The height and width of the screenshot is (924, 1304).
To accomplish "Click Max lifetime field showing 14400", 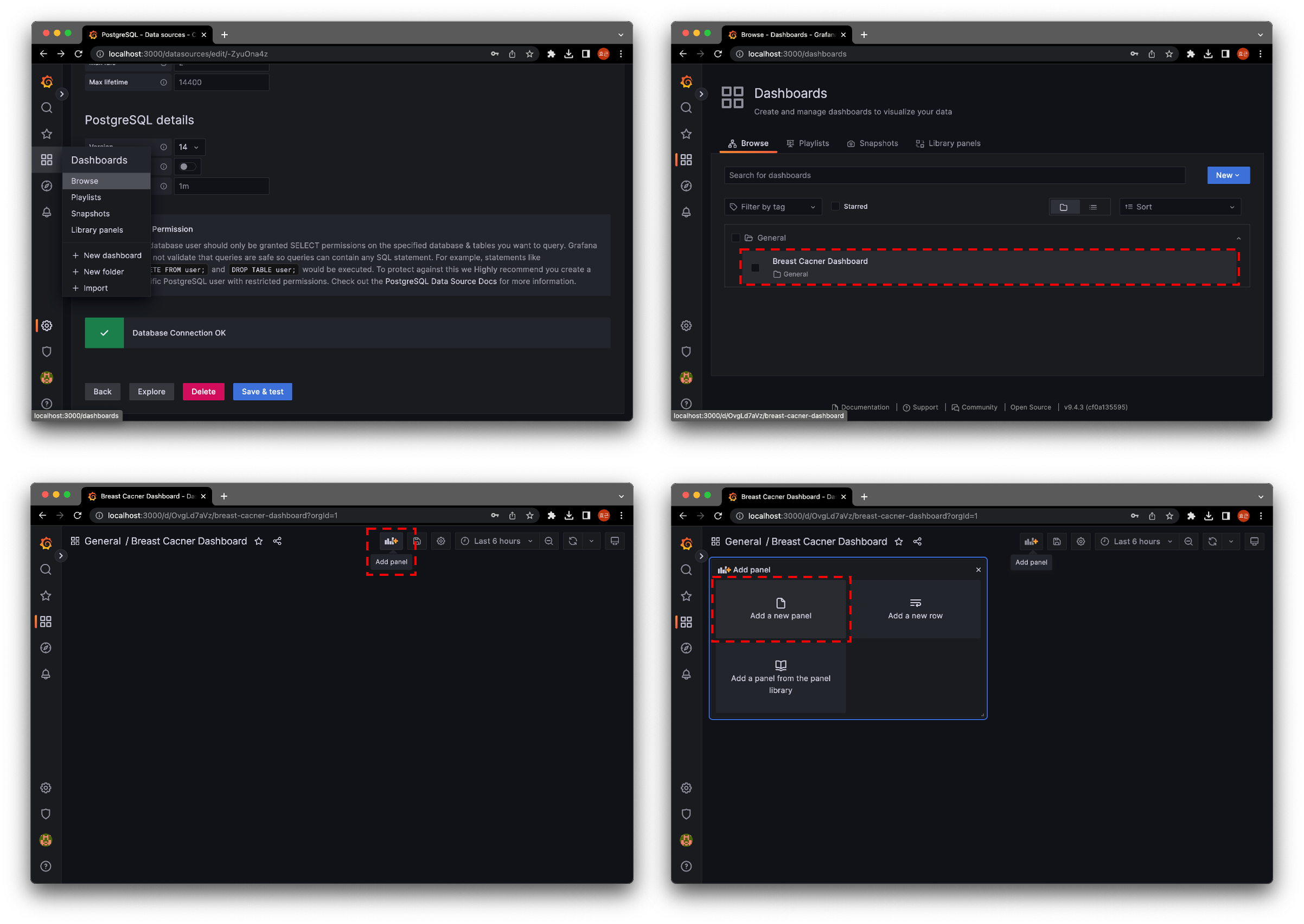I will click(221, 82).
